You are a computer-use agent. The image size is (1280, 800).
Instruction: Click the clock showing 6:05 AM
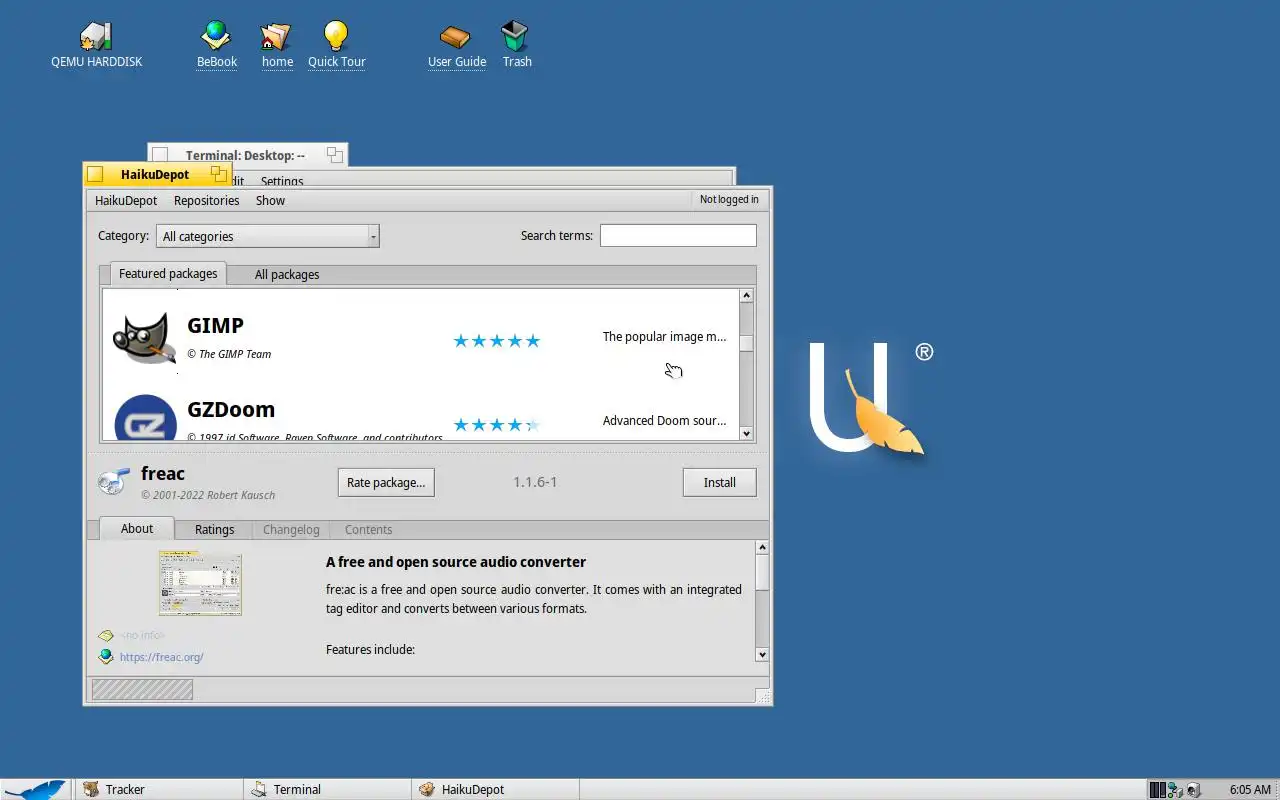[1250, 790]
